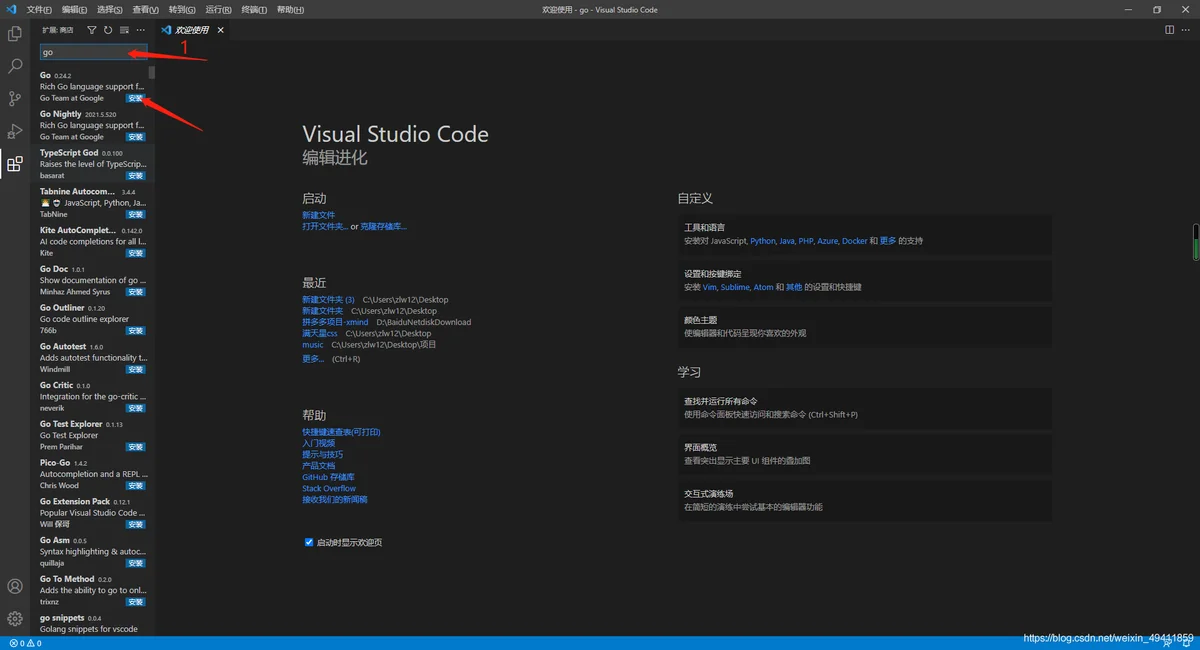Screen dimensions: 1200x650
Task: Open the 文件(F) menu
Action: click(x=39, y=9)
